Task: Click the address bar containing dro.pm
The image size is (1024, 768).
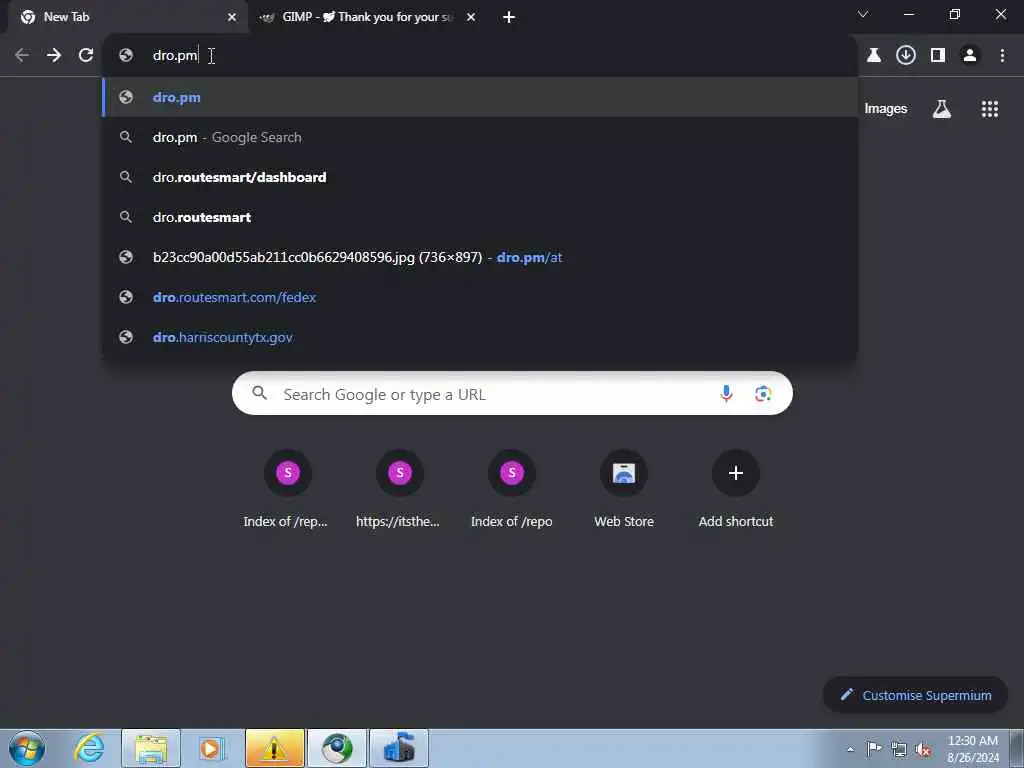Action: click(480, 56)
